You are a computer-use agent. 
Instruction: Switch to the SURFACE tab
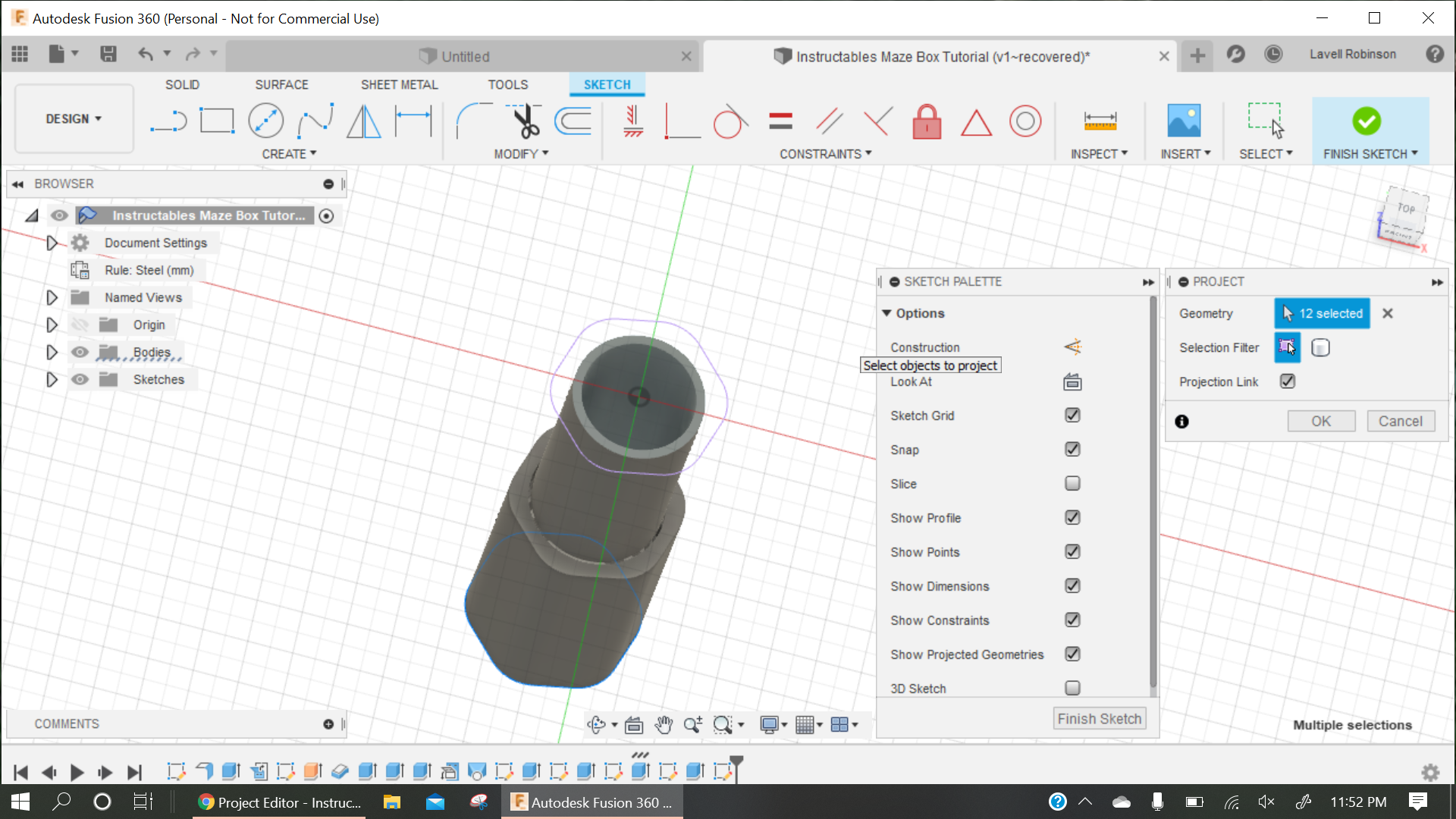[x=281, y=85]
